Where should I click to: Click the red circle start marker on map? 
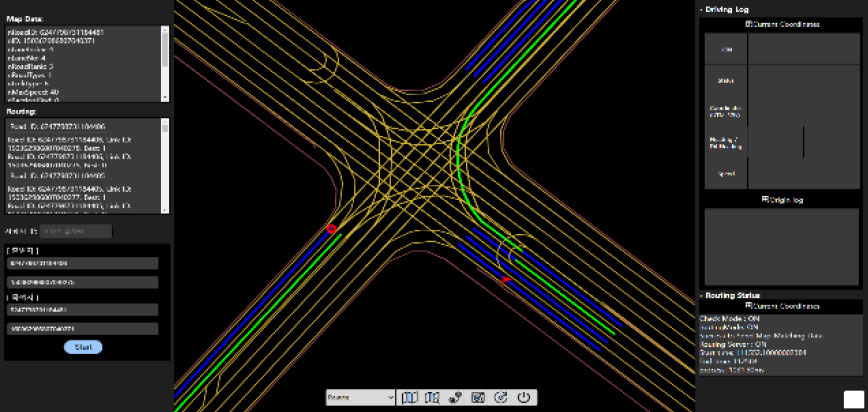click(x=331, y=229)
